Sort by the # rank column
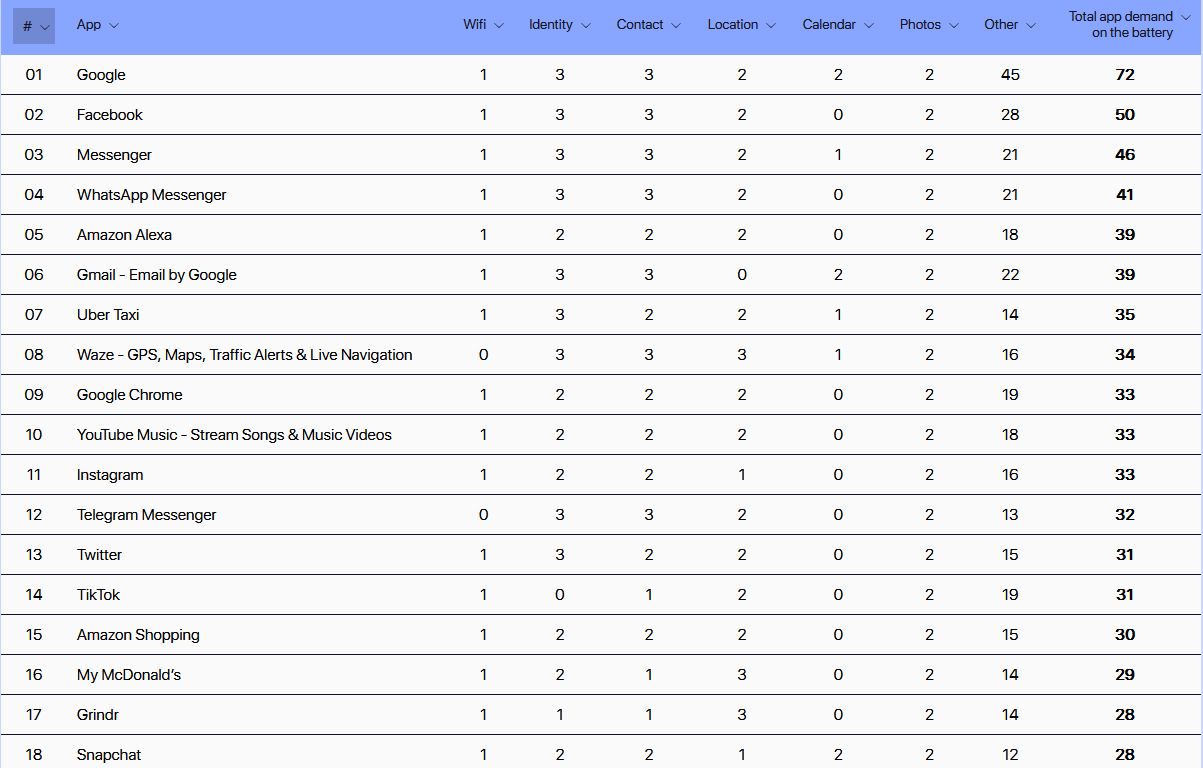 pos(34,26)
